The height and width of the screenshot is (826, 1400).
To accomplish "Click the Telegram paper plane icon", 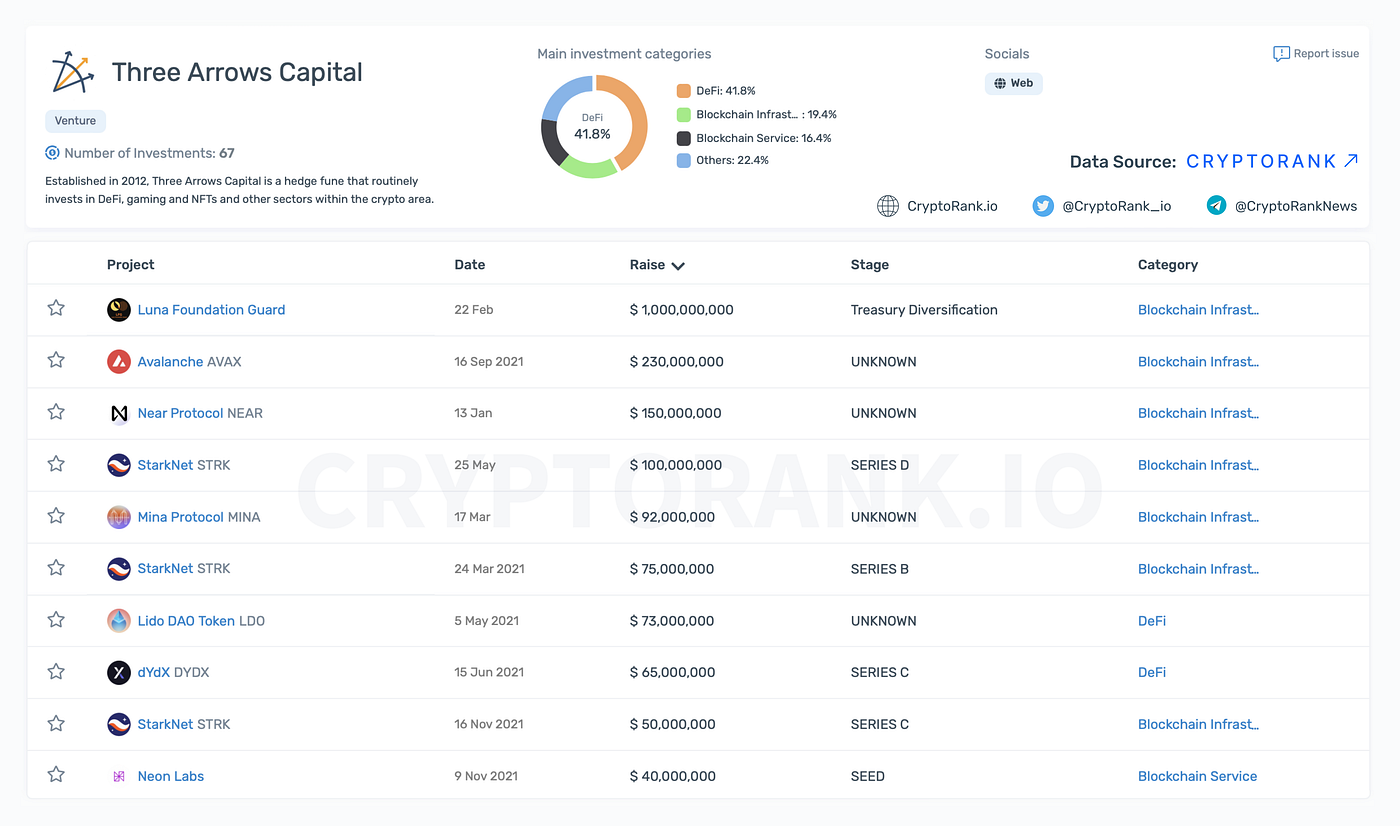I will tap(1216, 206).
